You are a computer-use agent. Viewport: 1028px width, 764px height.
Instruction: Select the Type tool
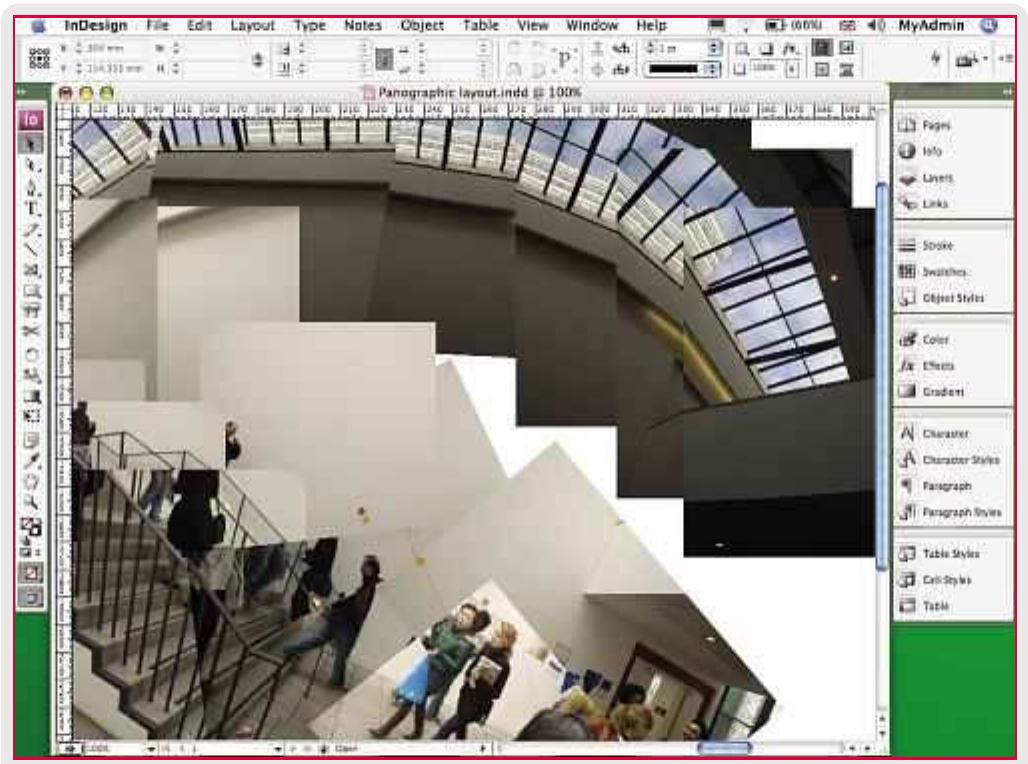pyautogui.click(x=32, y=207)
